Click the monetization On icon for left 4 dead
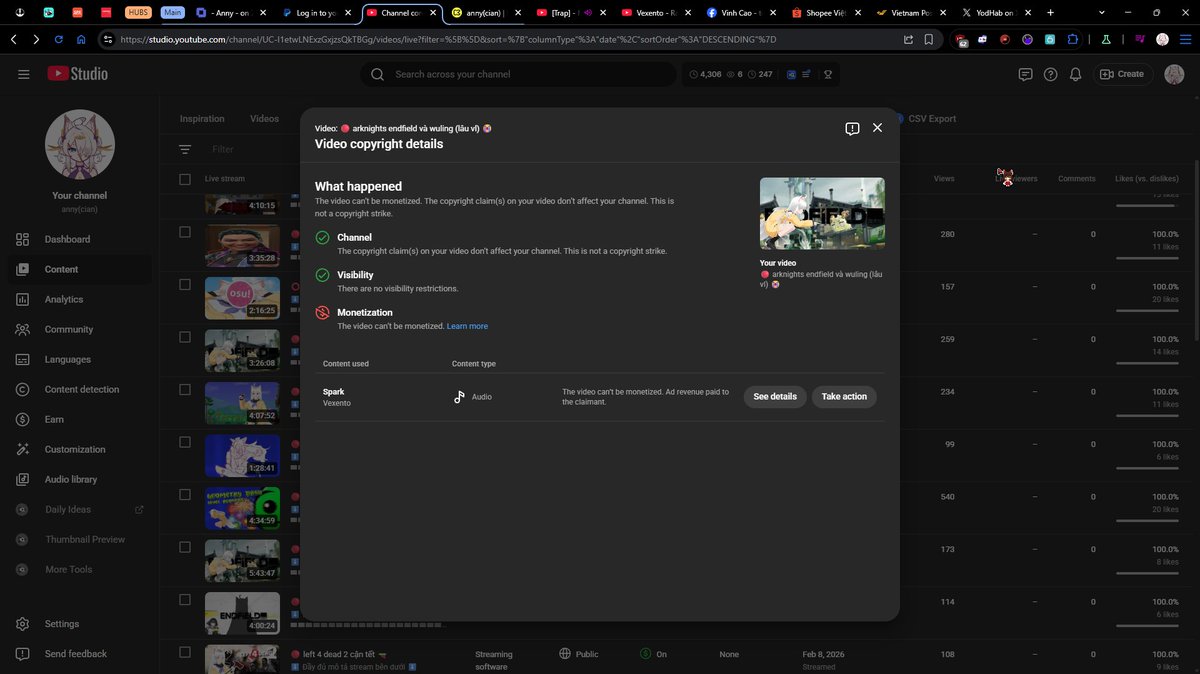Viewport: 1200px width, 674px height. point(646,654)
